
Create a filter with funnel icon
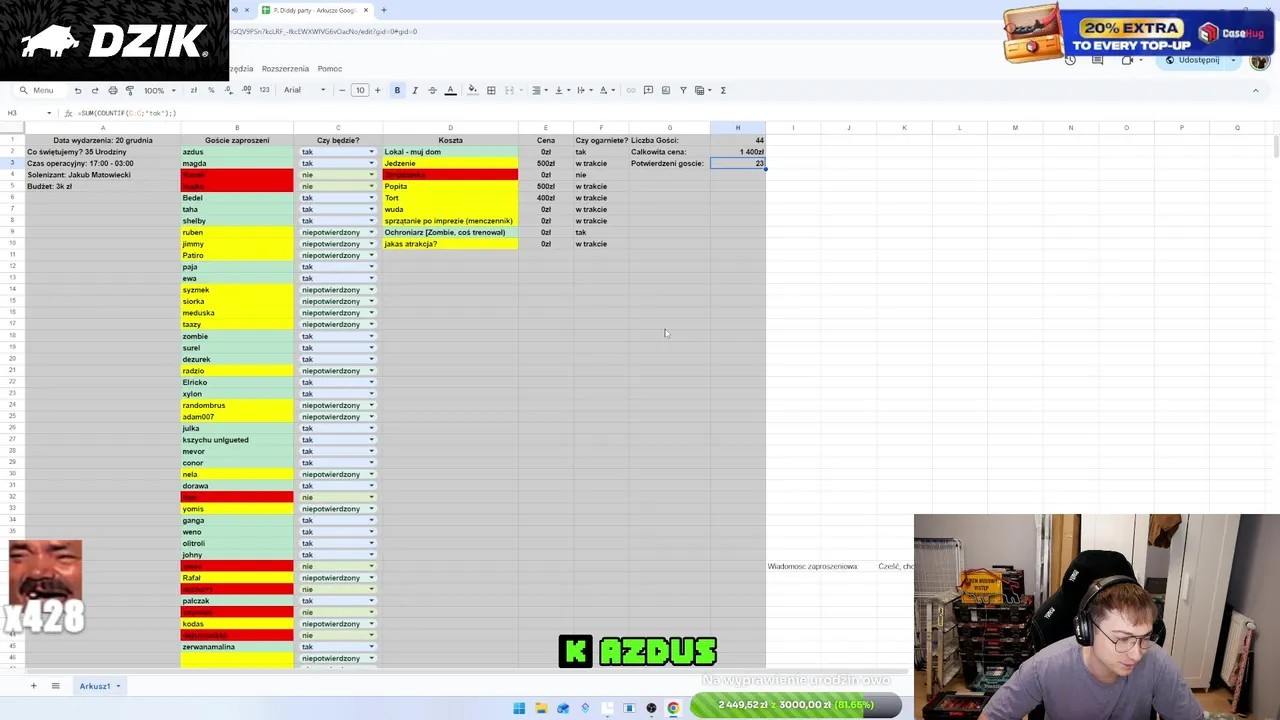(683, 90)
